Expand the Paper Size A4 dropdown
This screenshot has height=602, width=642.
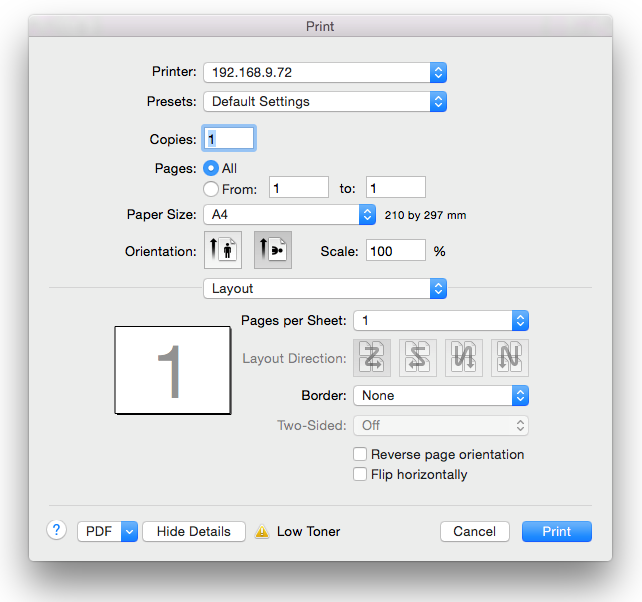(289, 214)
